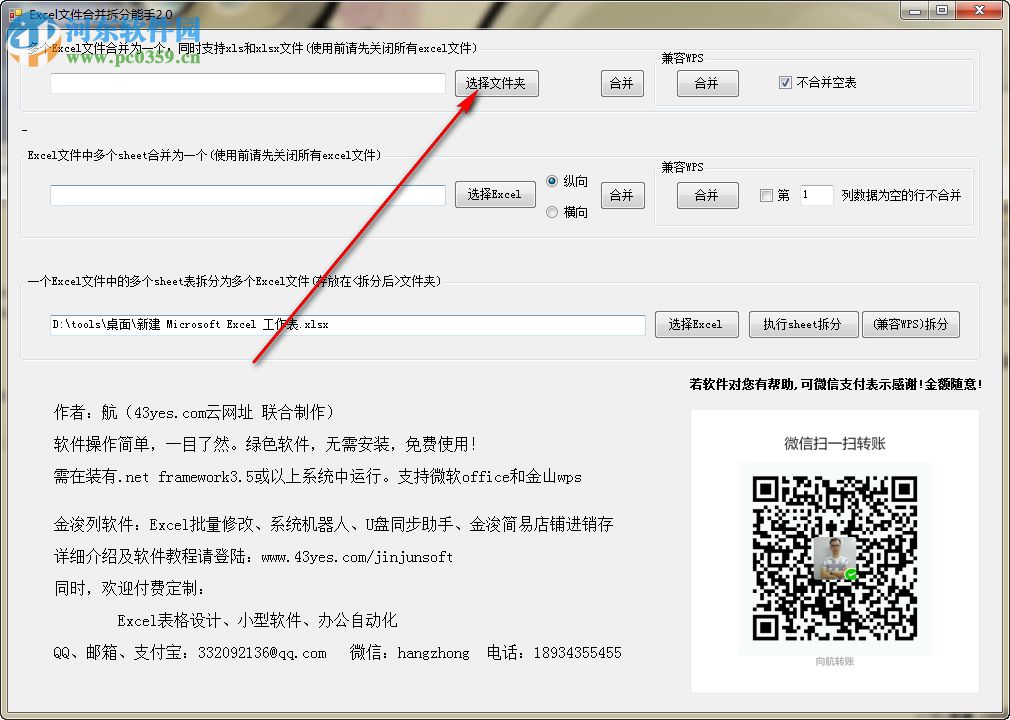This screenshot has height=720, width=1010.
Task: Click the top 兼容WPS 合并 button
Action: click(x=708, y=84)
